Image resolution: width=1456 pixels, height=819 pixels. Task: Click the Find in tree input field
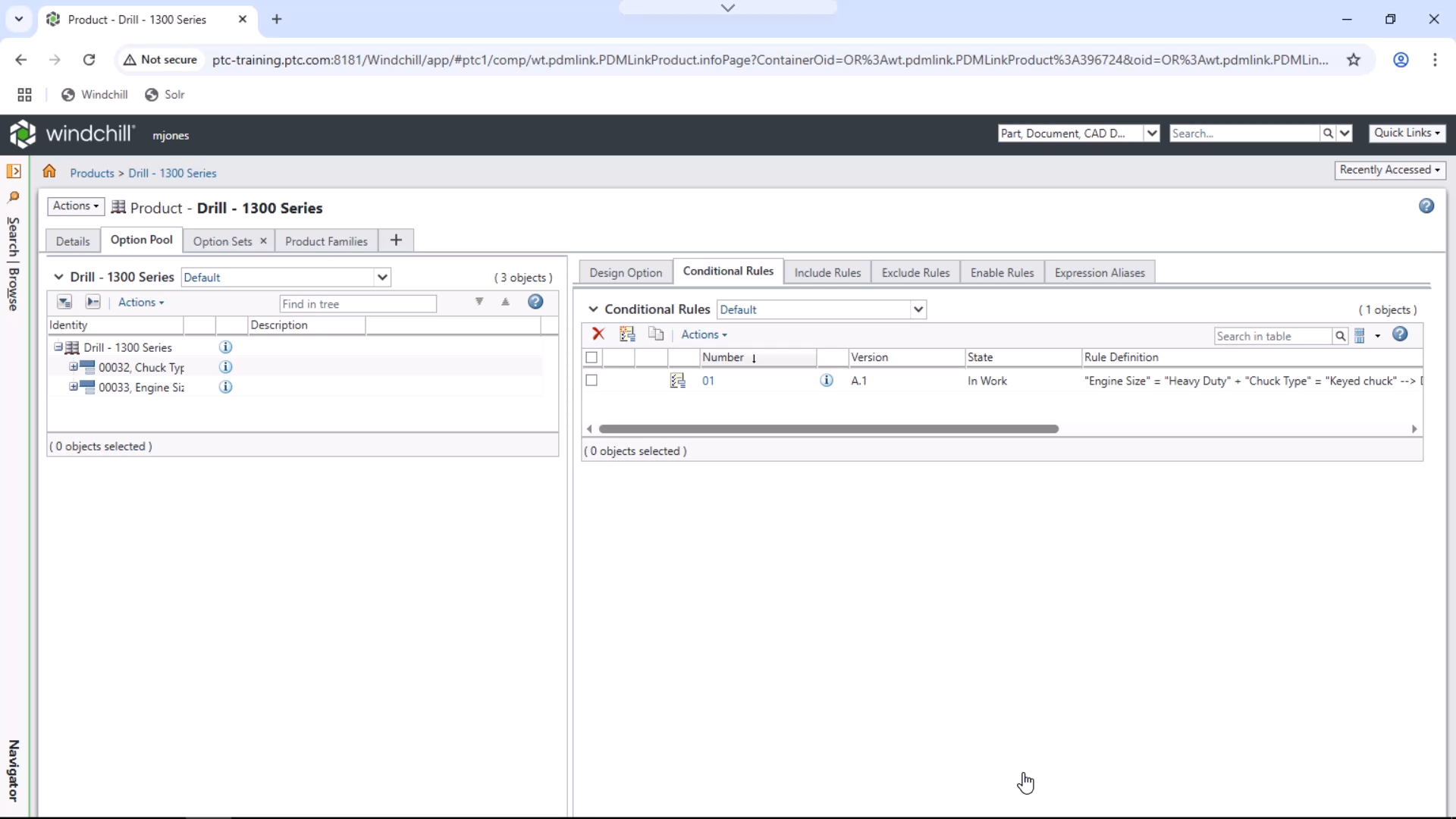[x=358, y=304]
